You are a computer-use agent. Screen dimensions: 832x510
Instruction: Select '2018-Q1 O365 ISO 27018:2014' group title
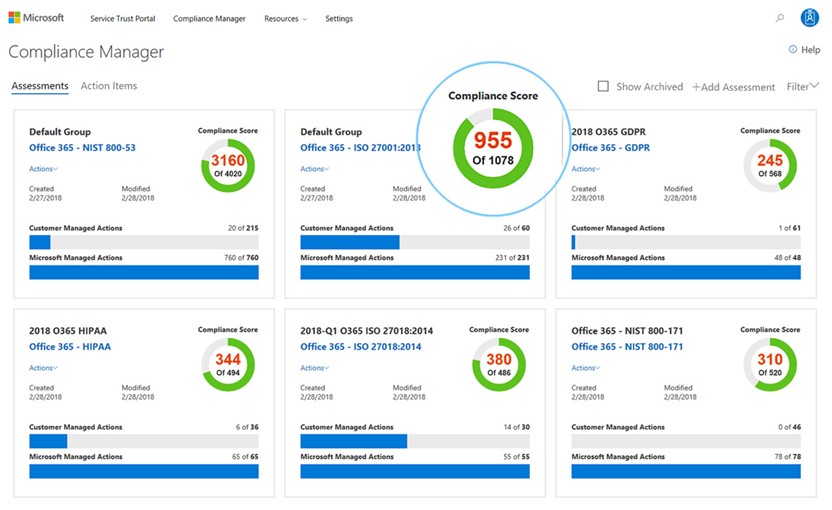pyautogui.click(x=367, y=331)
